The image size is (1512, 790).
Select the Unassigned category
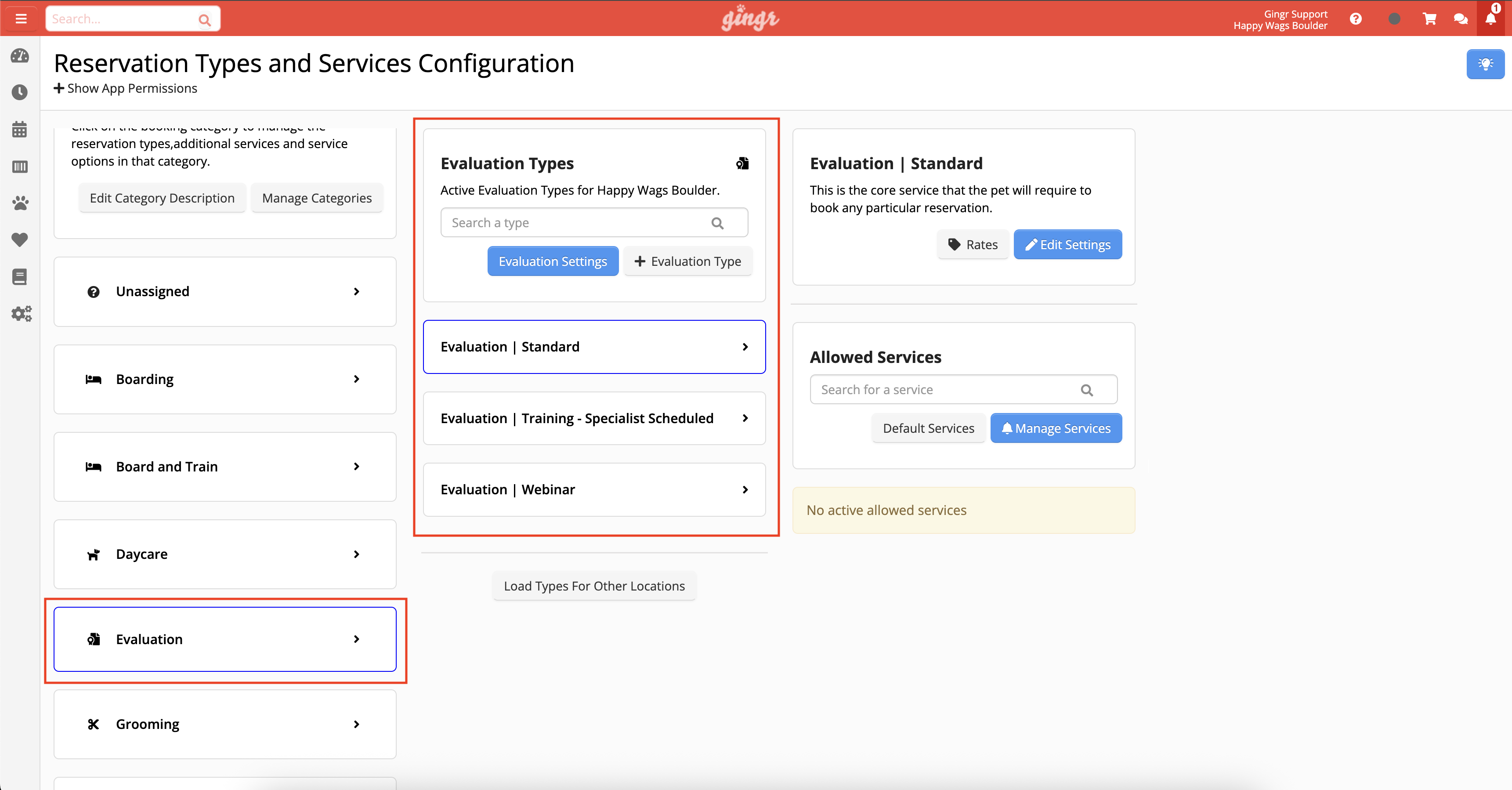click(225, 292)
